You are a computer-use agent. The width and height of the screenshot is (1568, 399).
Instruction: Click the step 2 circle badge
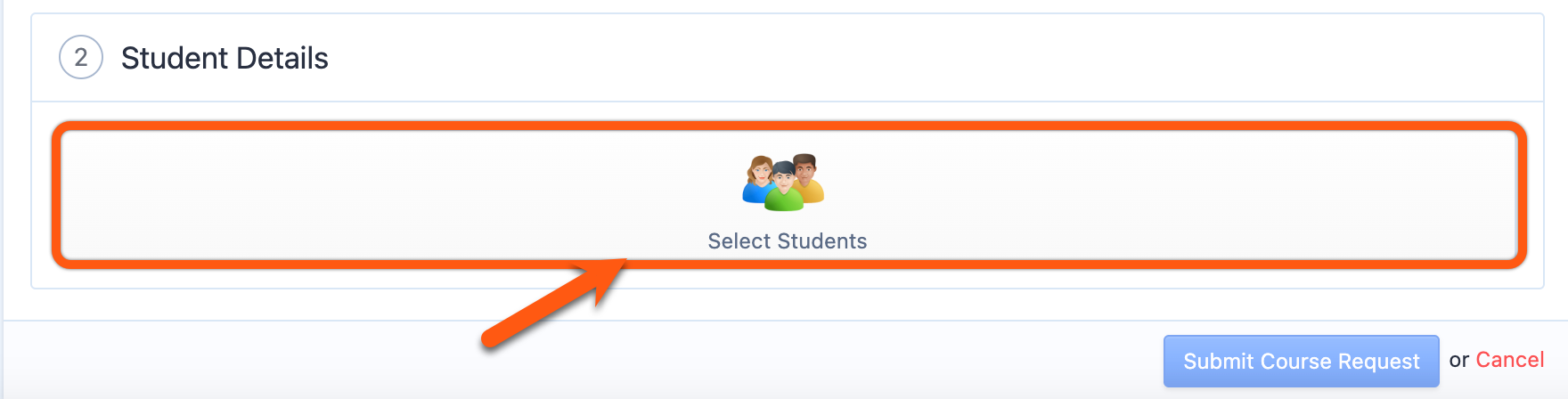click(81, 58)
